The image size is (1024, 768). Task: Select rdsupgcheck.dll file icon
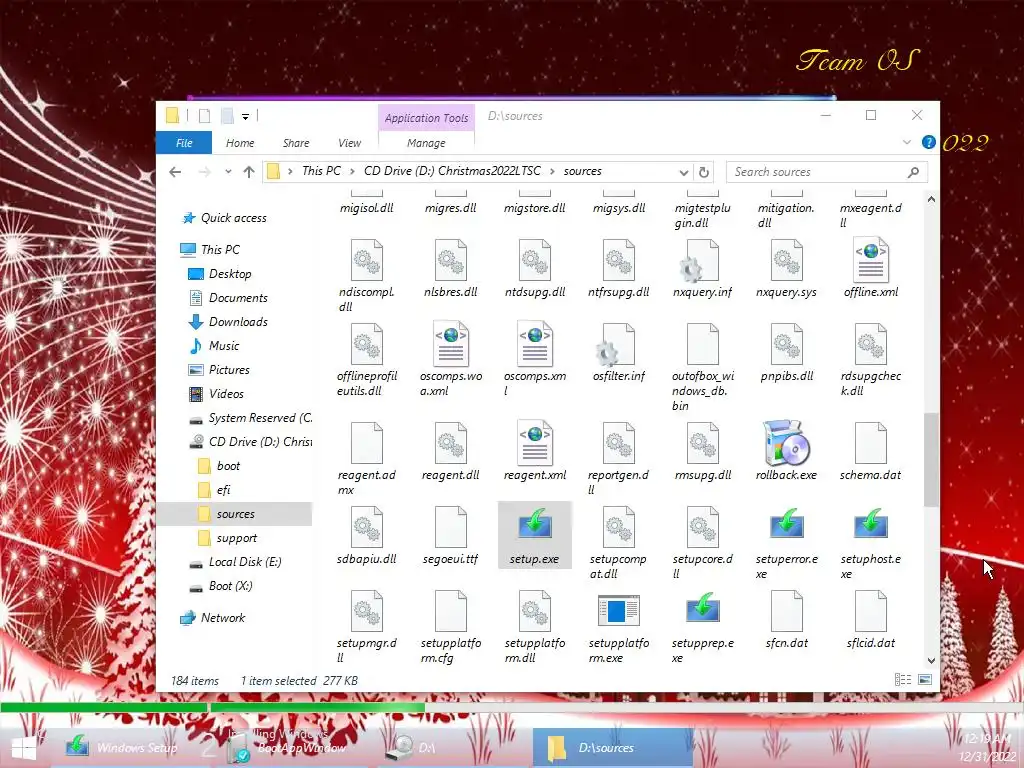871,344
